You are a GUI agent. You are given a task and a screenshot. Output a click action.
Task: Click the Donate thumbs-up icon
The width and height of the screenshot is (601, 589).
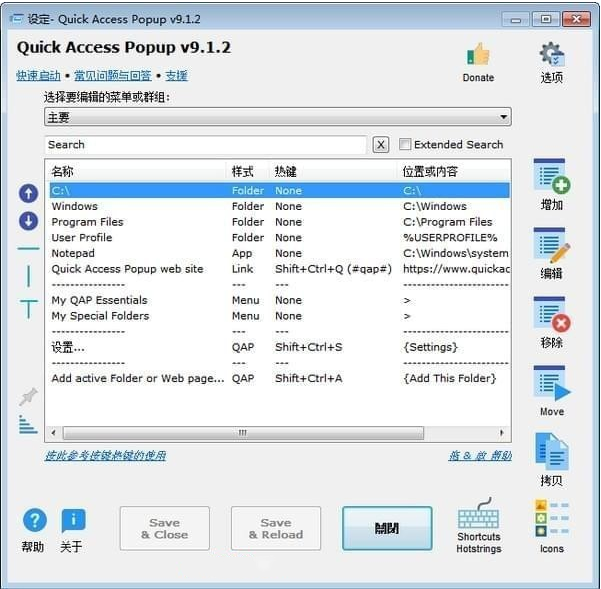(x=478, y=54)
